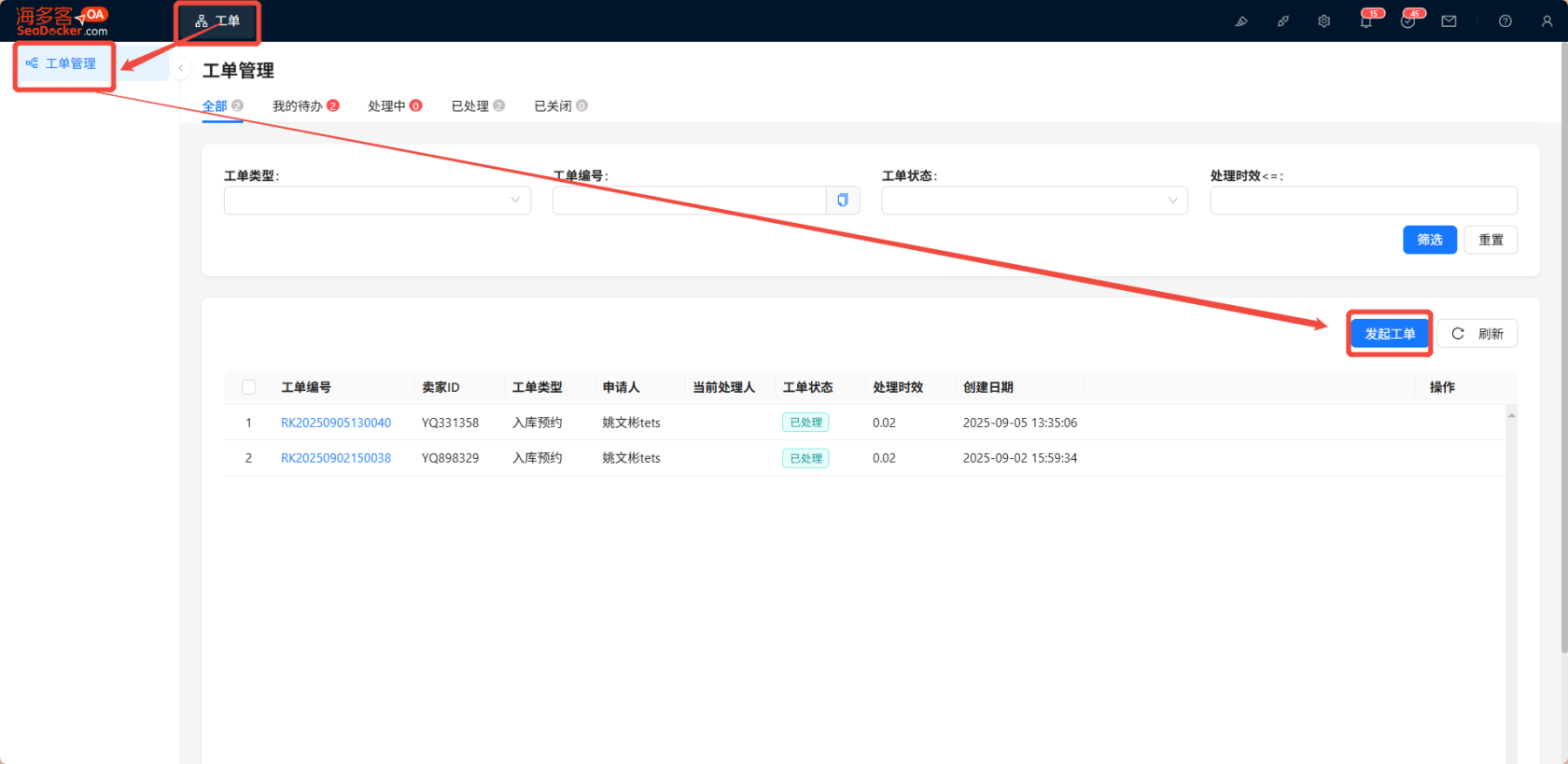Click the 发起工单 button
This screenshot has height=764, width=1568.
(x=1390, y=334)
